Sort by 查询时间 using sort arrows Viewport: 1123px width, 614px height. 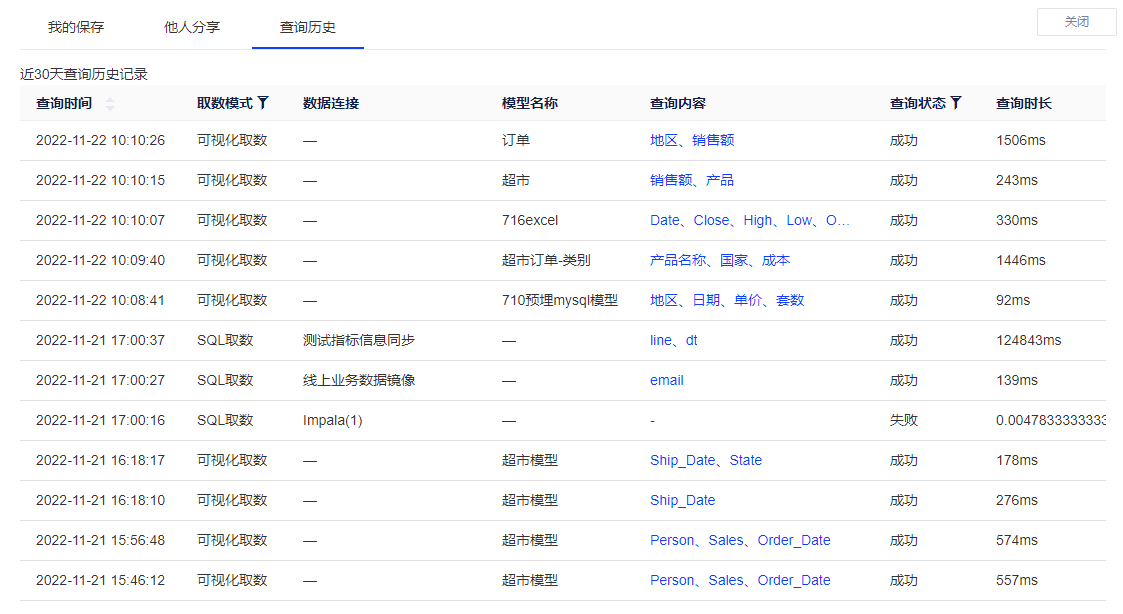point(110,103)
